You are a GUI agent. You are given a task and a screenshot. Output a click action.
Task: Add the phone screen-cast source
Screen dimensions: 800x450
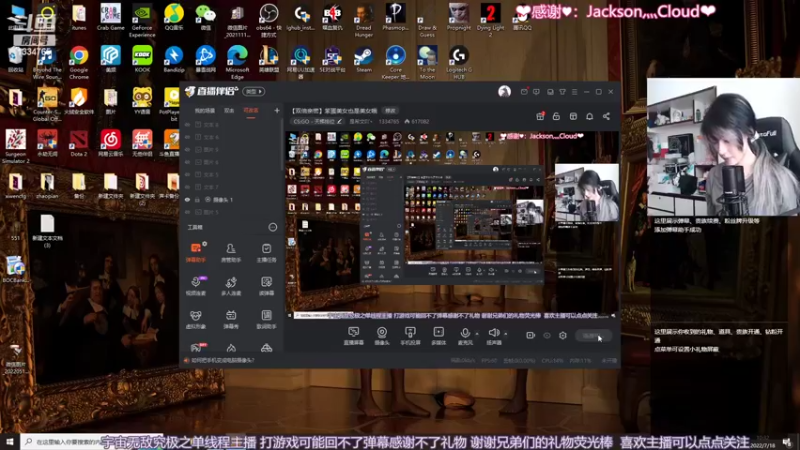point(410,336)
